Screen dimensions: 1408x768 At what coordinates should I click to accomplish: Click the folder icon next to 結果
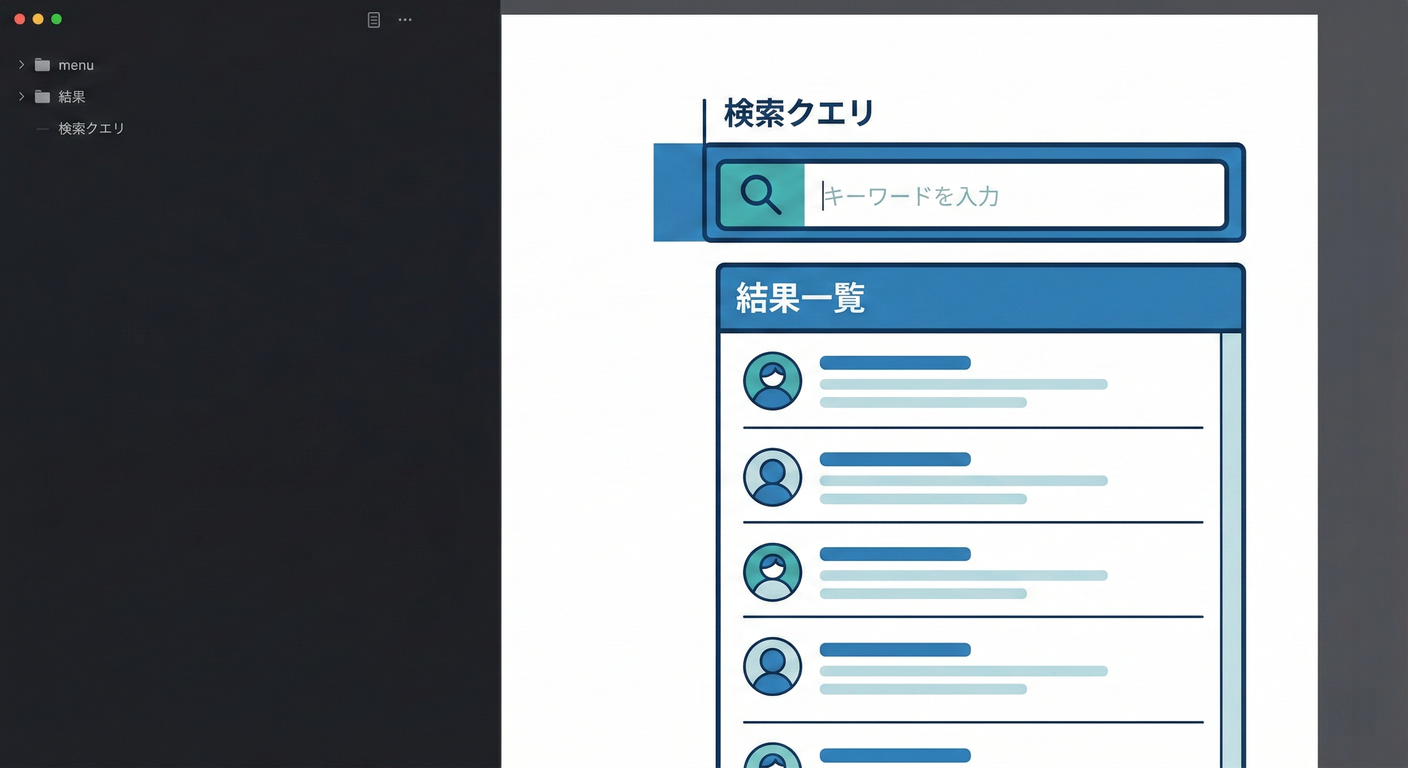pyautogui.click(x=41, y=96)
